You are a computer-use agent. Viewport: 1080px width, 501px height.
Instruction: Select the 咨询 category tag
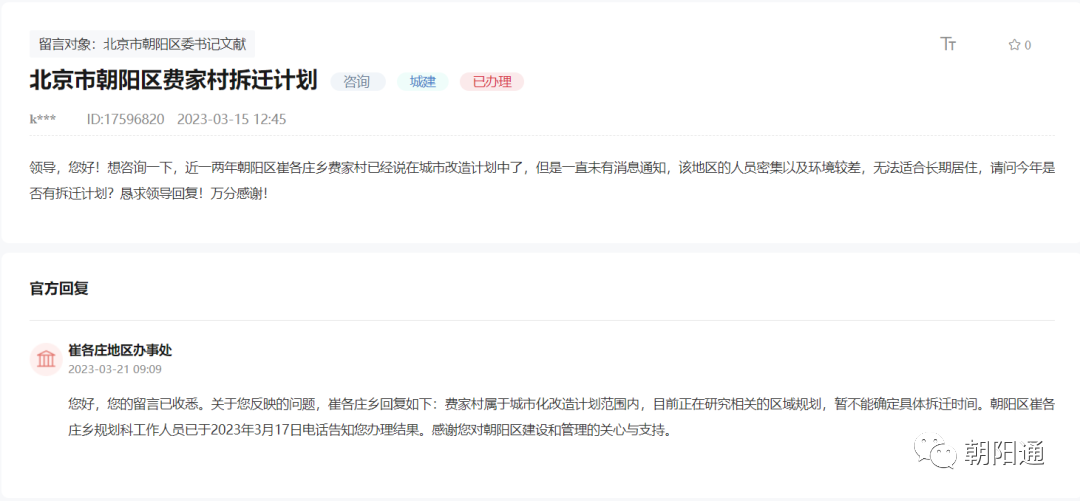click(357, 82)
